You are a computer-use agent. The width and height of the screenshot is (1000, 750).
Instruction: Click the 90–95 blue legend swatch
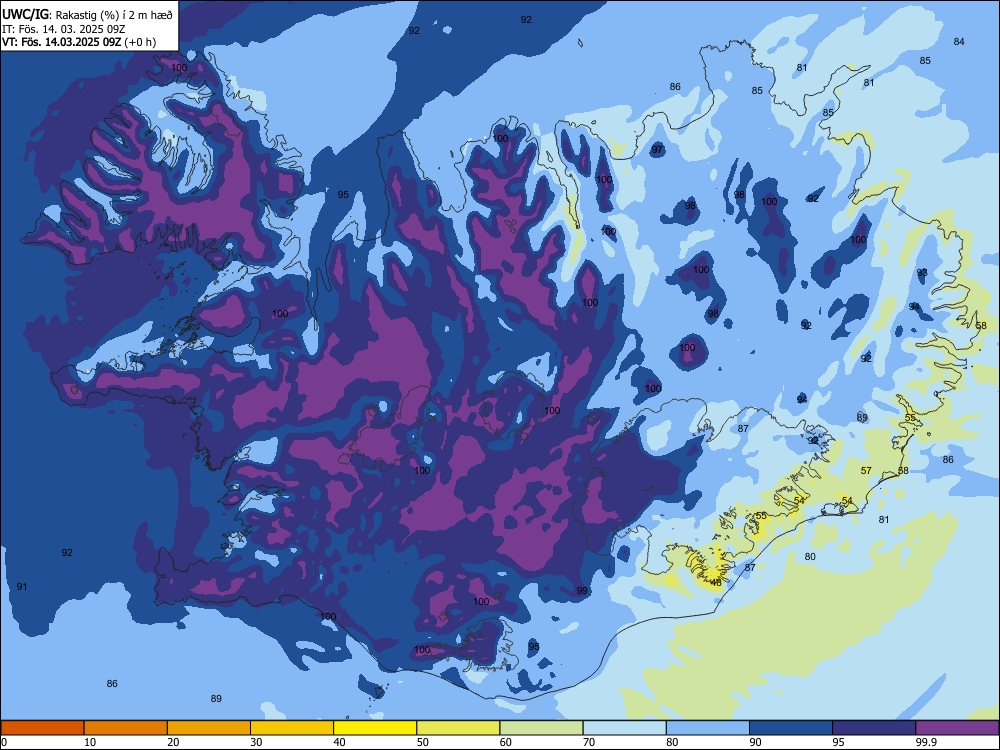[x=791, y=728]
